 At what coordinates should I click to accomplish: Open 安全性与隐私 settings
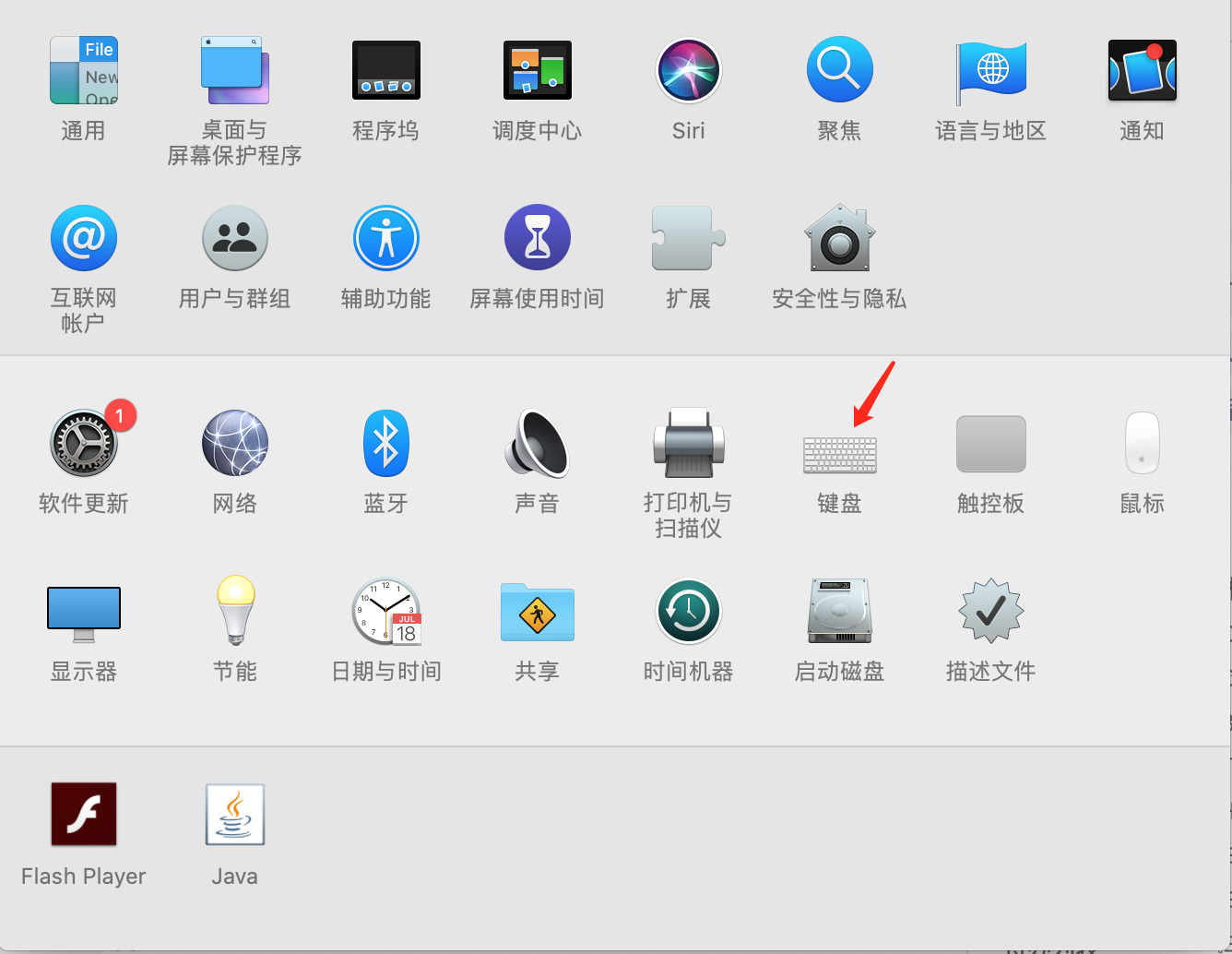pyautogui.click(x=839, y=237)
